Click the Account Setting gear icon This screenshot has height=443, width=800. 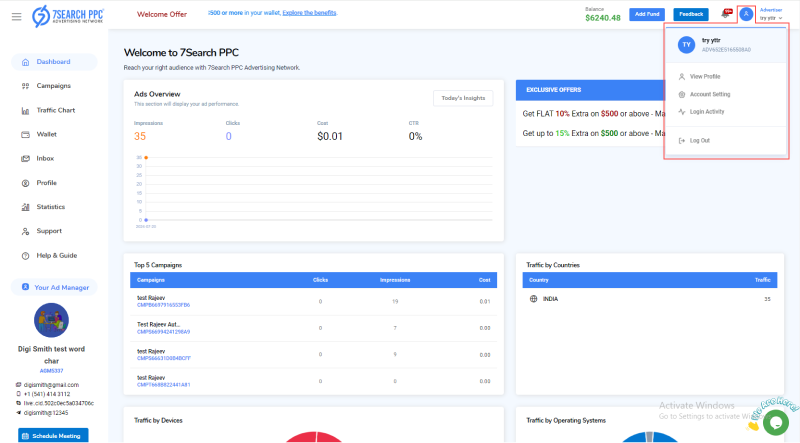click(x=682, y=94)
